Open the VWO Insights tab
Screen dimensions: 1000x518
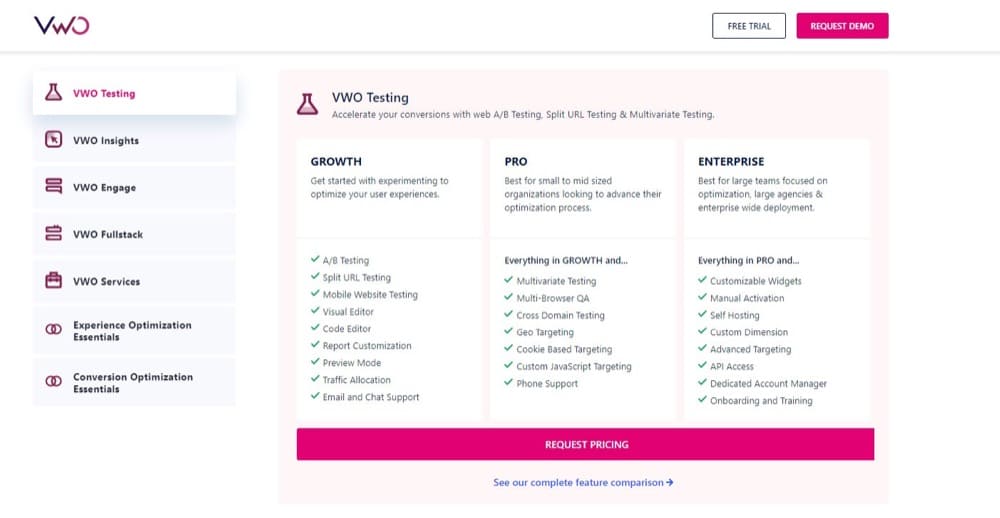[106, 141]
